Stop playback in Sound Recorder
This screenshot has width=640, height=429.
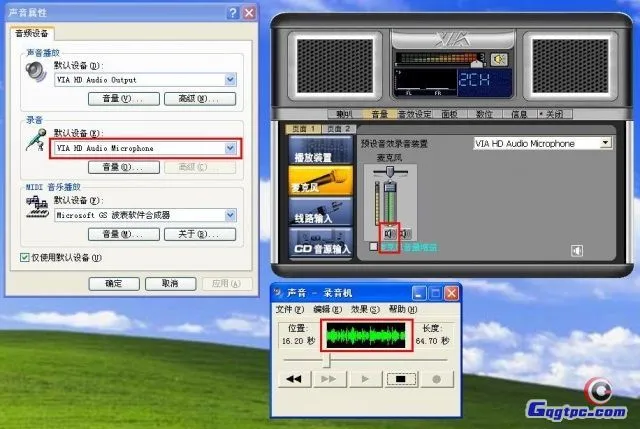click(400, 379)
